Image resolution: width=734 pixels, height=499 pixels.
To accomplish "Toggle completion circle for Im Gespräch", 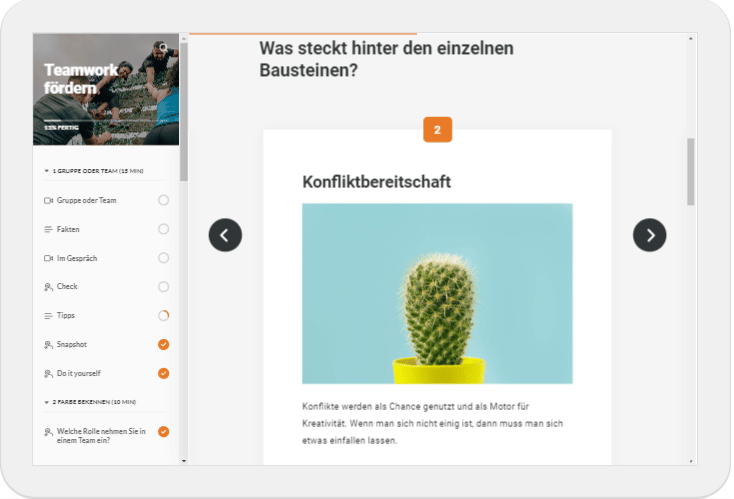I will (x=163, y=258).
